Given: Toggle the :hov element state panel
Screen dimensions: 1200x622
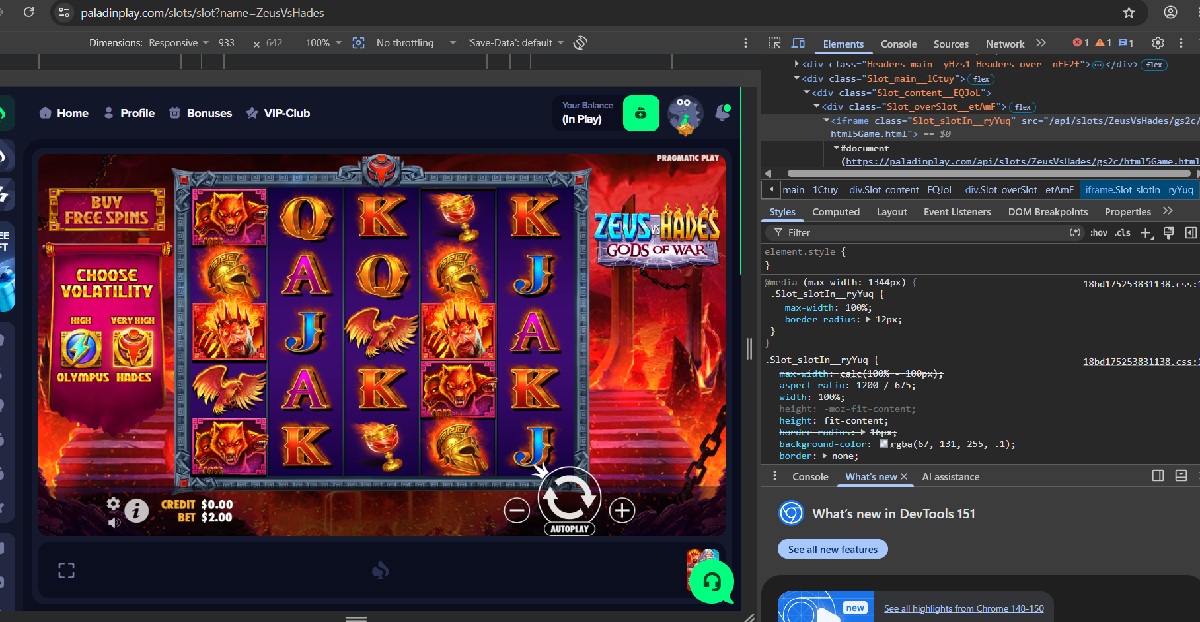Looking at the screenshot, I should click(1099, 232).
